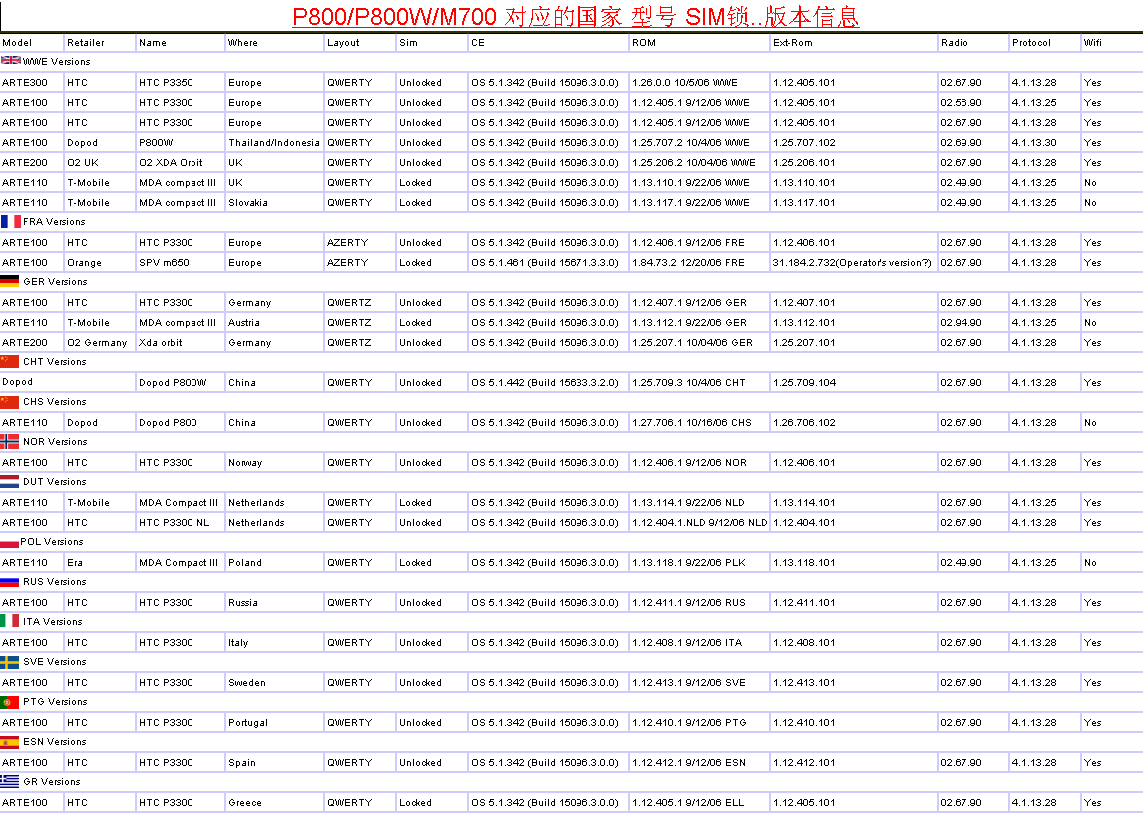Select the 31.184.2.732 Operator's version Ext-Rom cell
The height and width of the screenshot is (813, 1143).
point(853,262)
